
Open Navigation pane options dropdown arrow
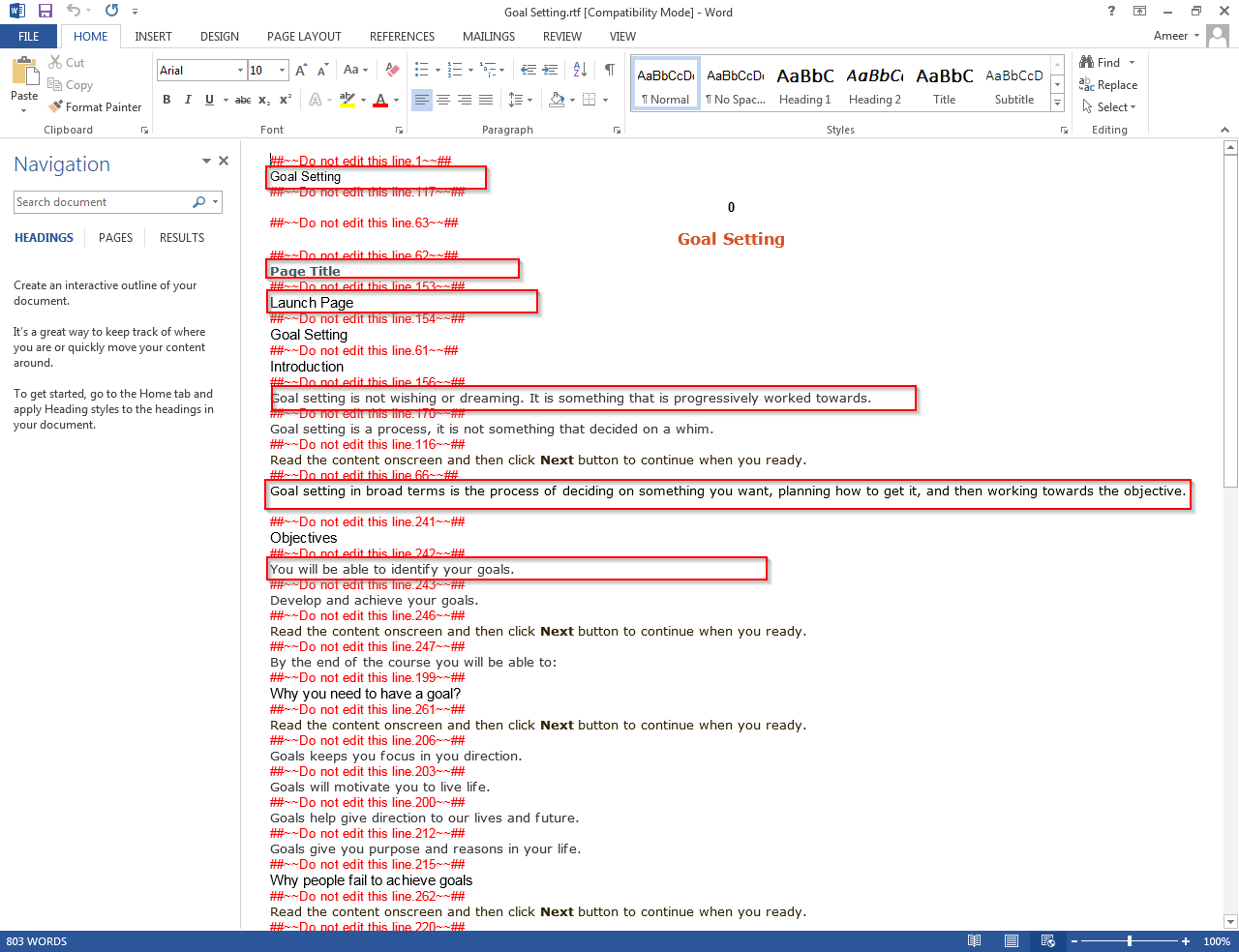point(206,161)
